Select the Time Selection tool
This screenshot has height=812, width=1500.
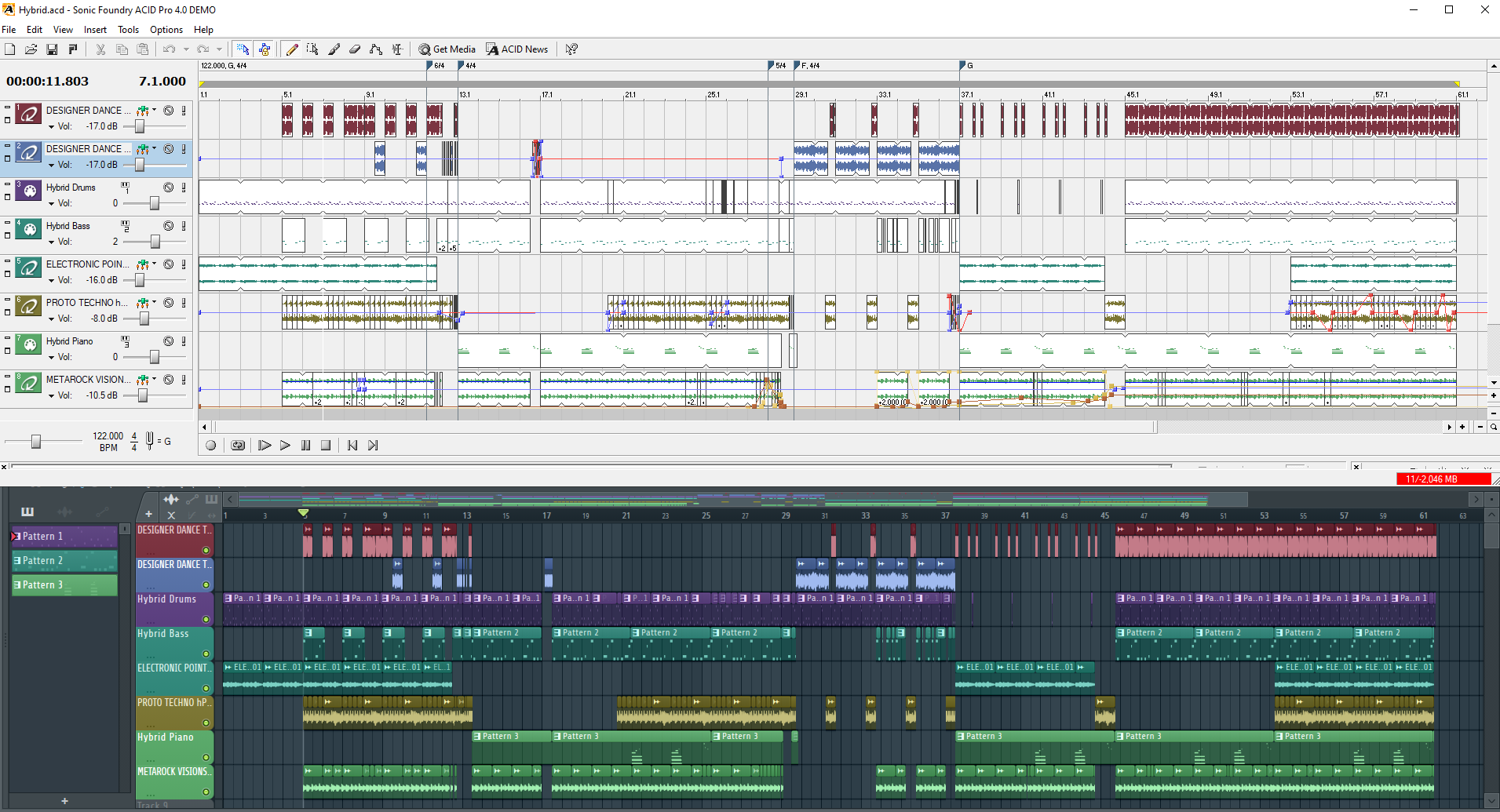397,49
